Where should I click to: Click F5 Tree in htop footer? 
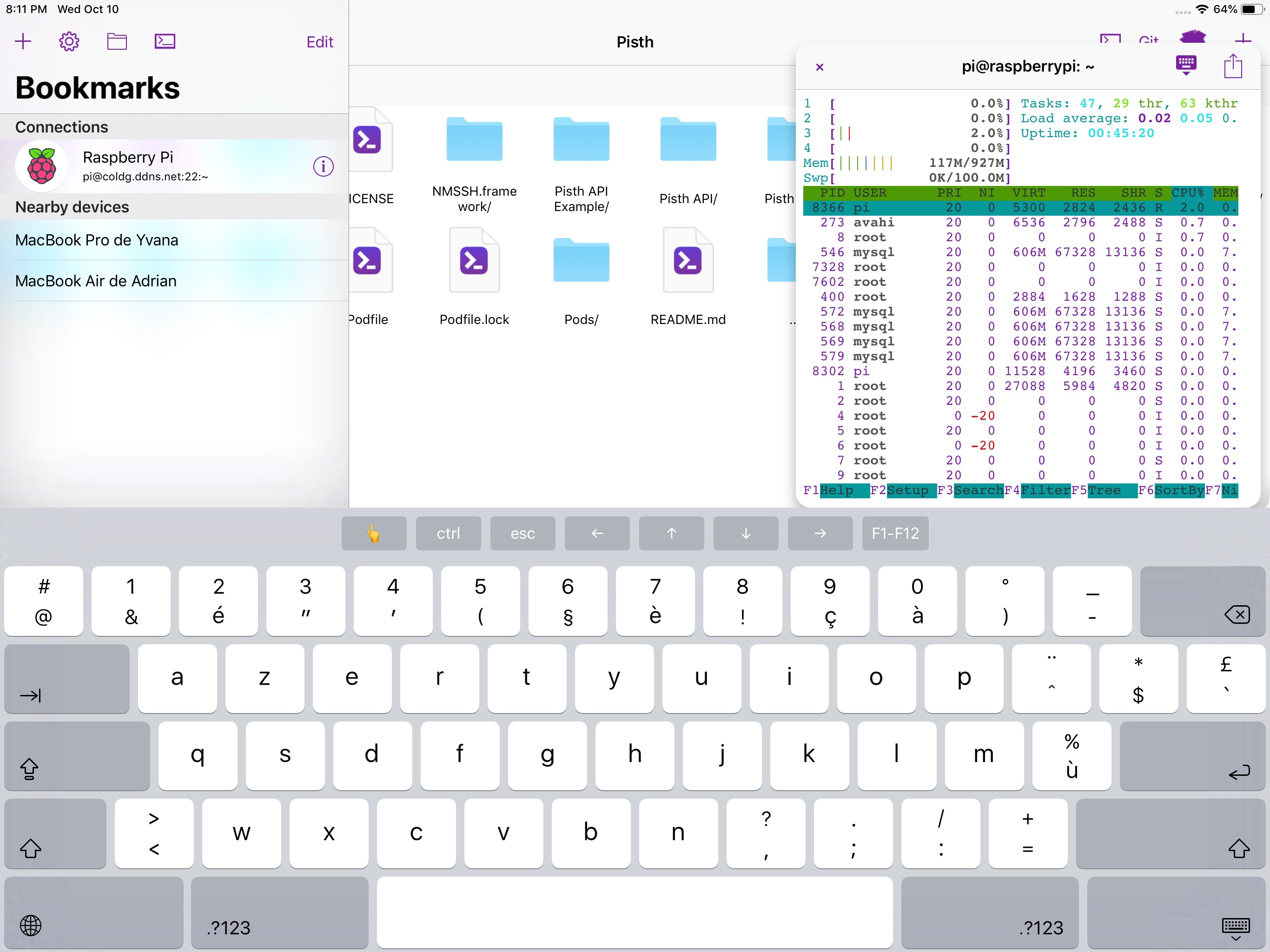point(1104,490)
